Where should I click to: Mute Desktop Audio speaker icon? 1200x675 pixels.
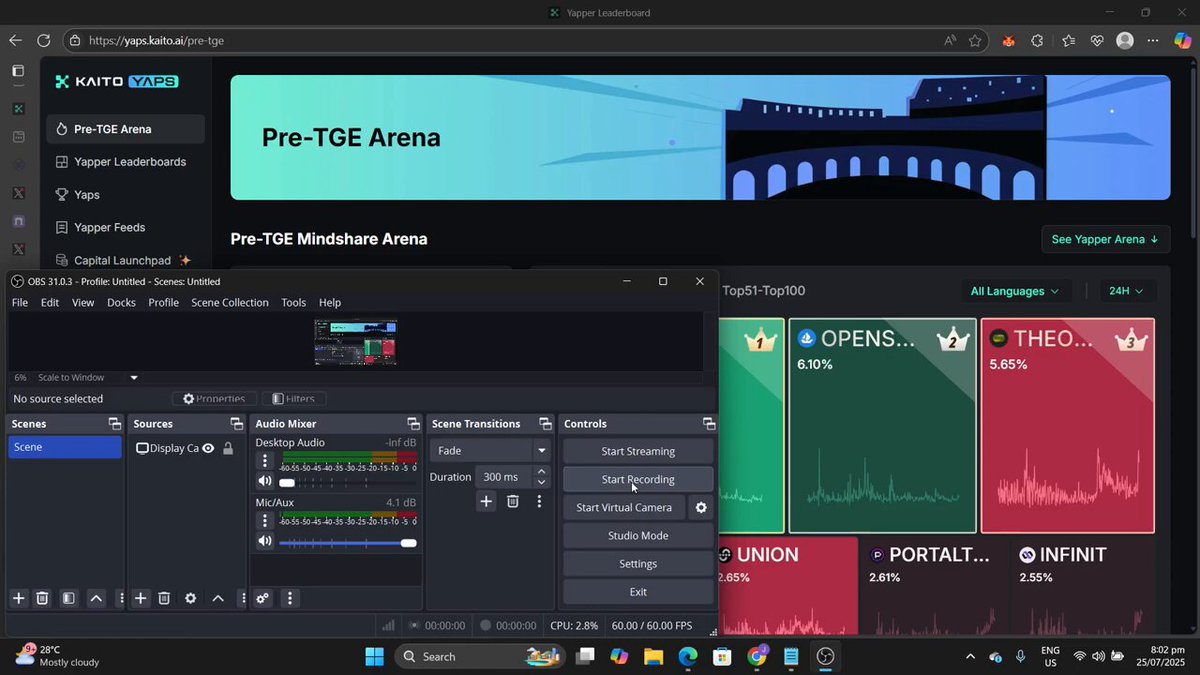click(x=265, y=482)
